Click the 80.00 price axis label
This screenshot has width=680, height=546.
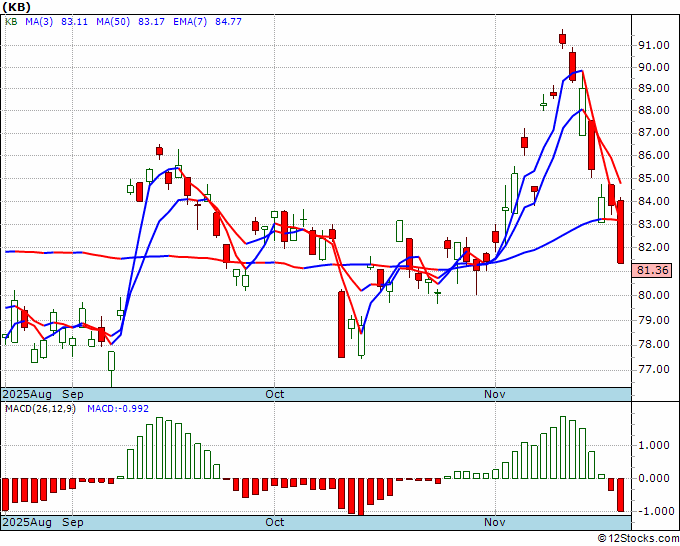pyautogui.click(x=653, y=296)
